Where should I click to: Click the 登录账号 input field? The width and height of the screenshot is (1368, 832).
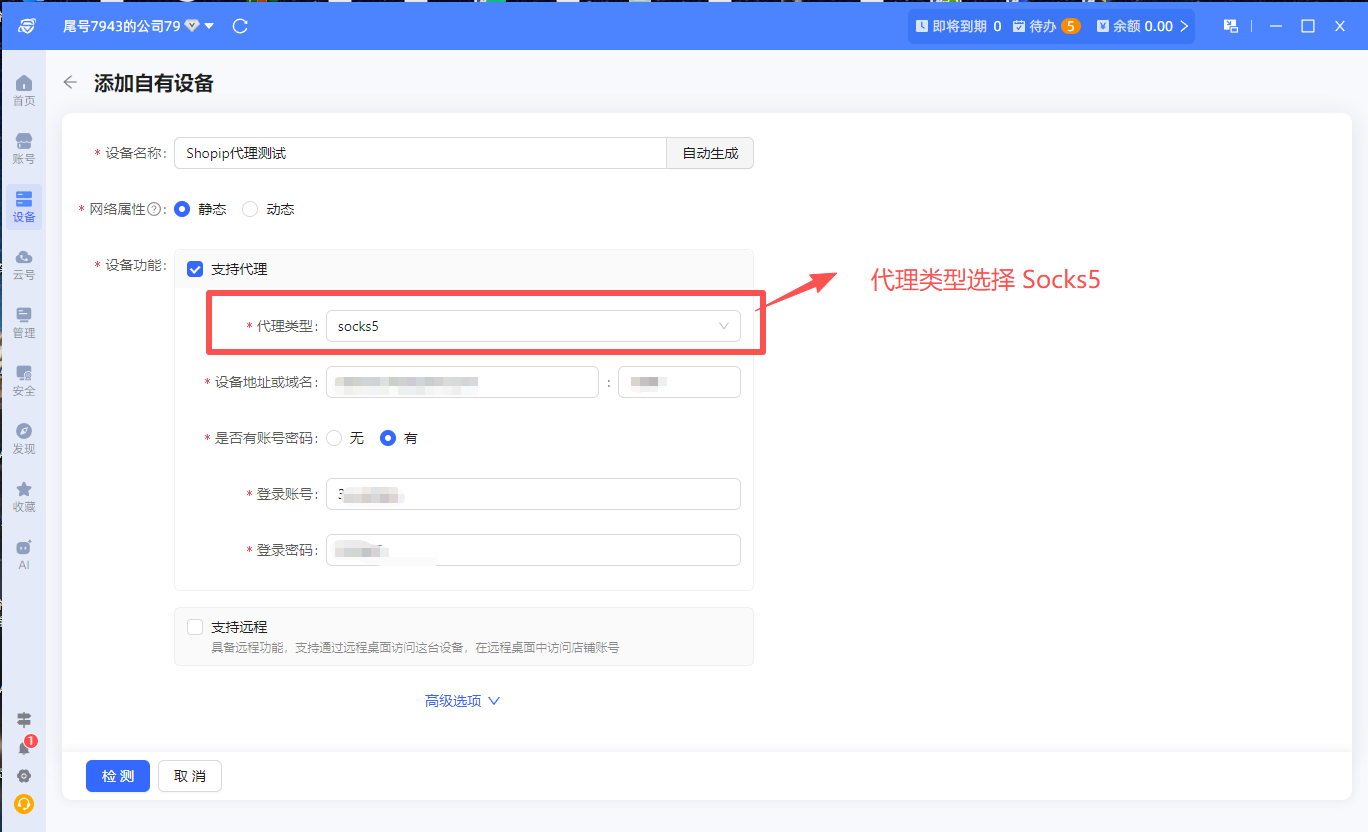[533, 494]
